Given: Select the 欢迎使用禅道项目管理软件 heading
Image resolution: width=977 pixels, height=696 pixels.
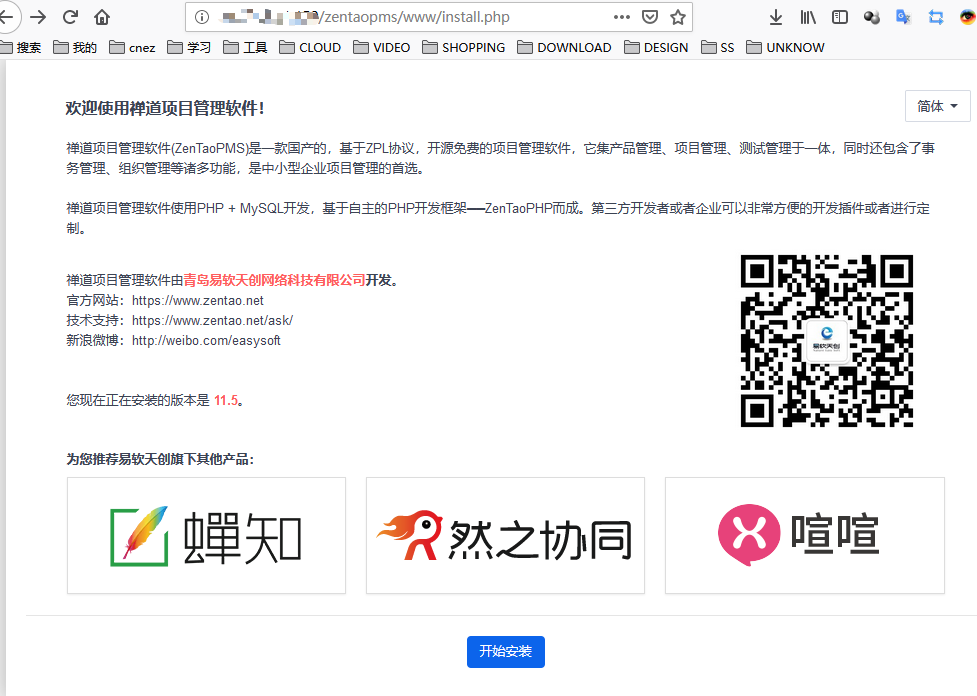Looking at the screenshot, I should (165, 108).
